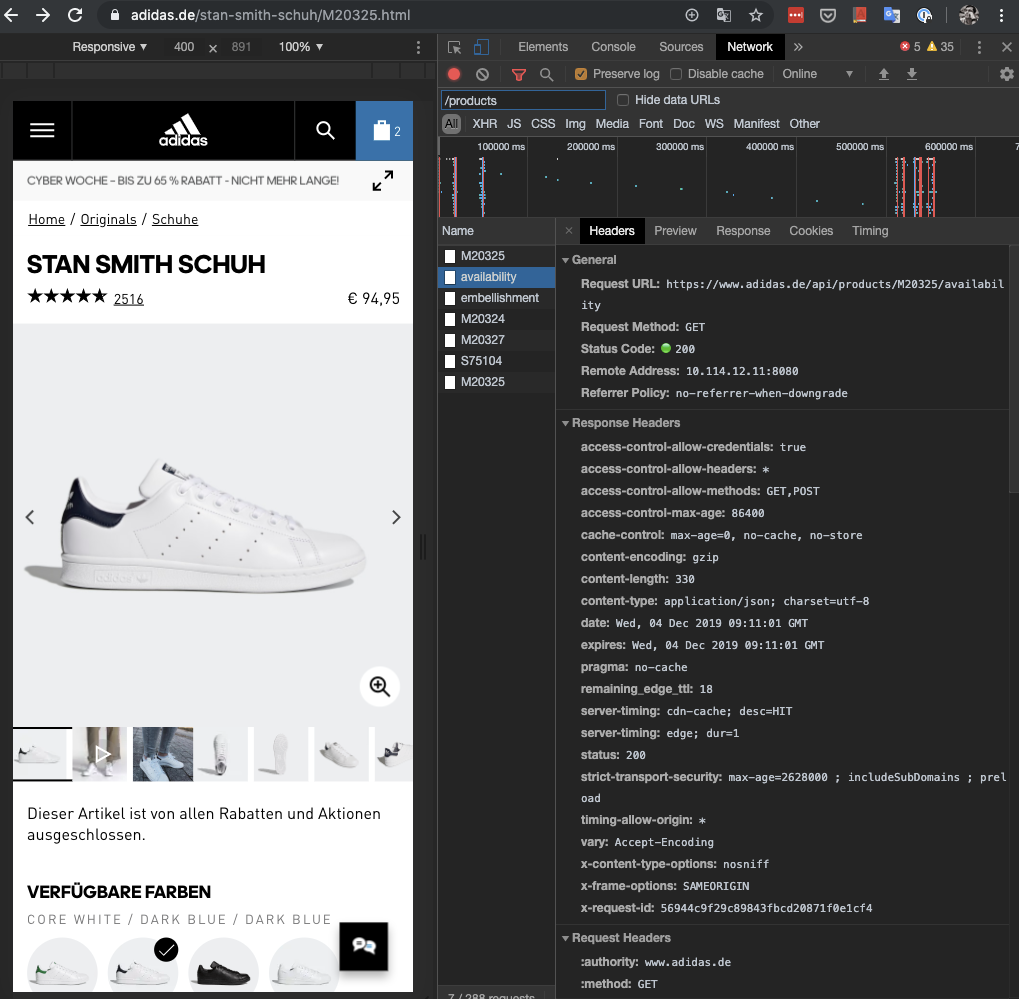Open the Originals breadcrumb link
Viewport: 1019px width, 999px height.
(x=109, y=220)
